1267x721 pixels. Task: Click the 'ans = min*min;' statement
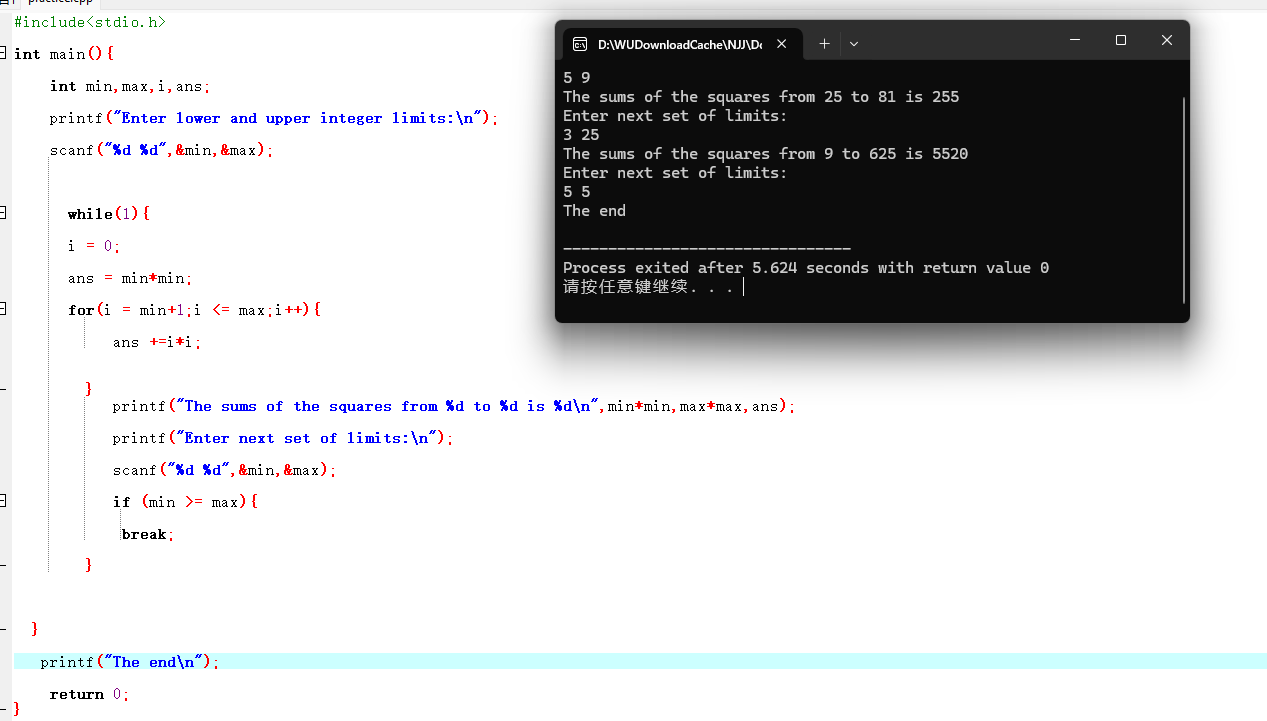pyautogui.click(x=130, y=278)
